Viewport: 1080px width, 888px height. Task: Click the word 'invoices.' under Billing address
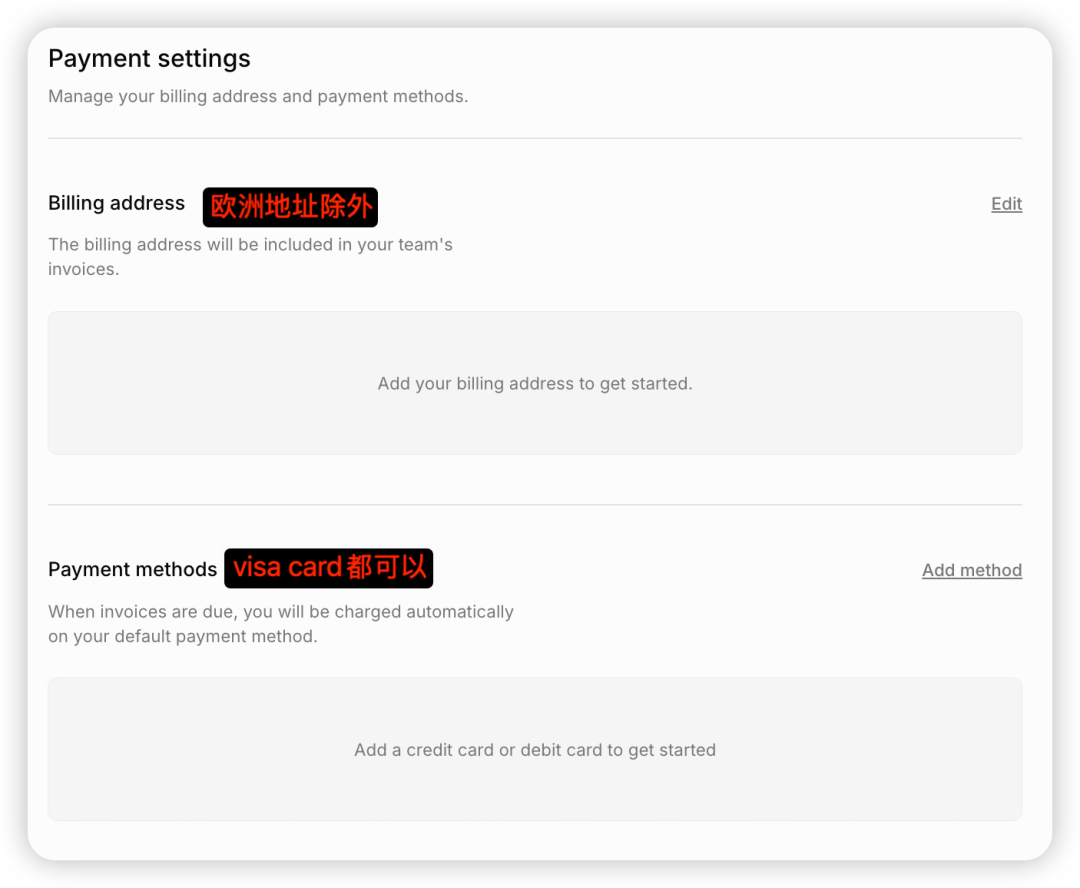pyautogui.click(x=83, y=270)
